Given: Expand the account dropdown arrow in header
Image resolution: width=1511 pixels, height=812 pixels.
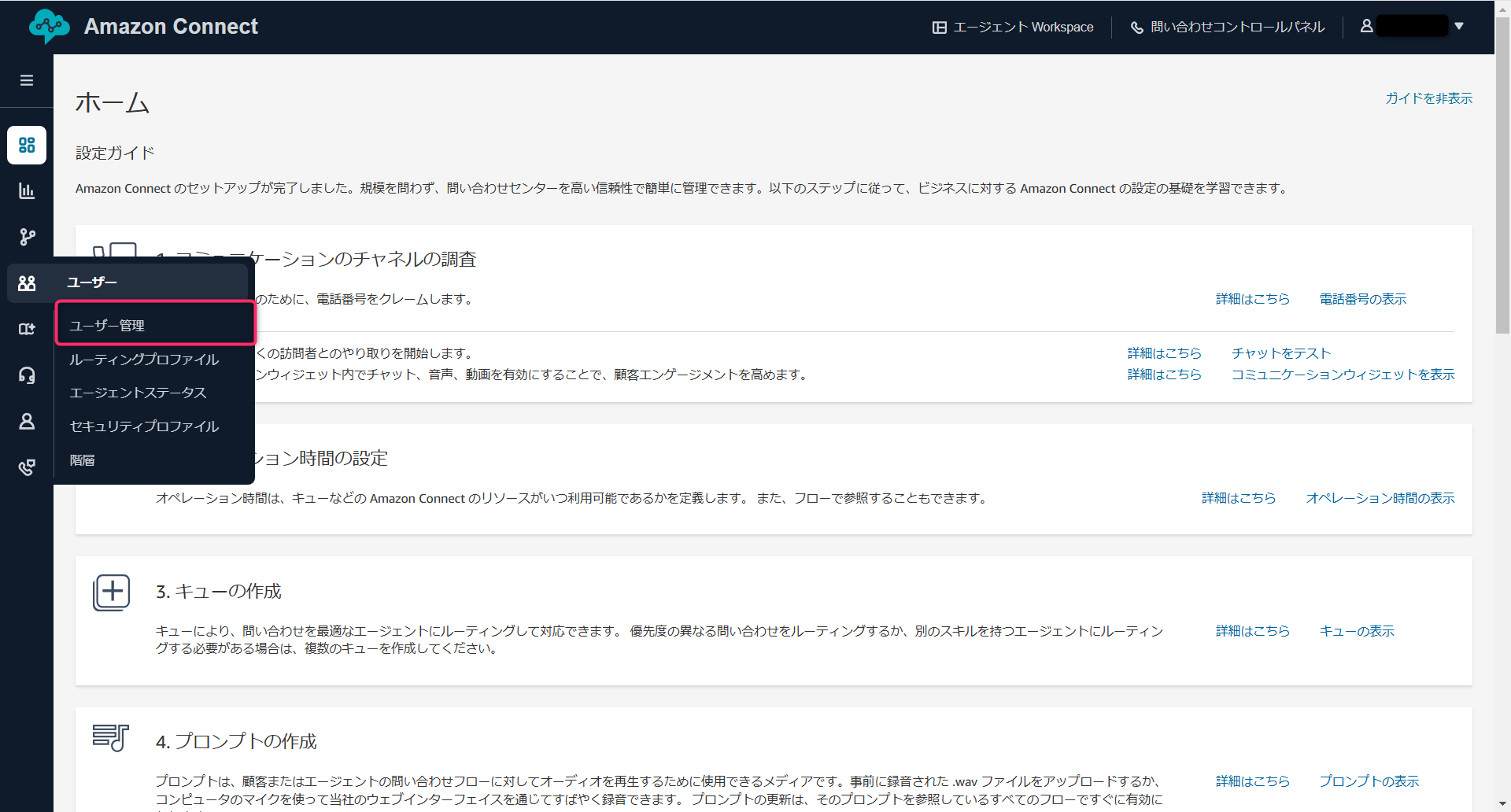Looking at the screenshot, I should 1459,26.
